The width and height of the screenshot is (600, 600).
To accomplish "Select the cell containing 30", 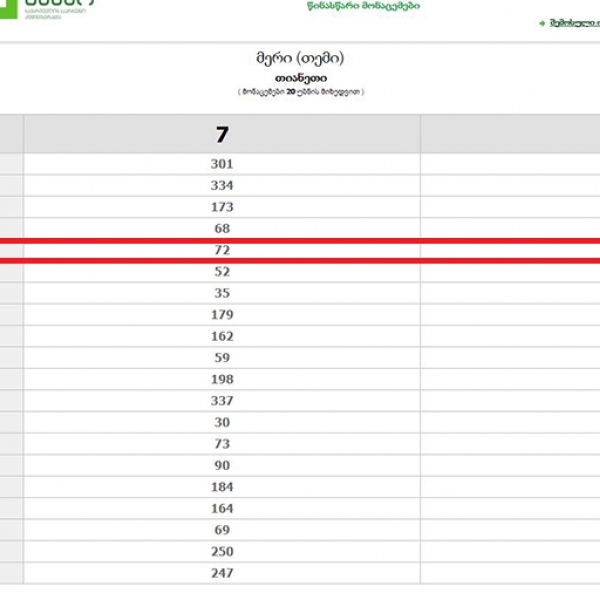I will point(222,423).
